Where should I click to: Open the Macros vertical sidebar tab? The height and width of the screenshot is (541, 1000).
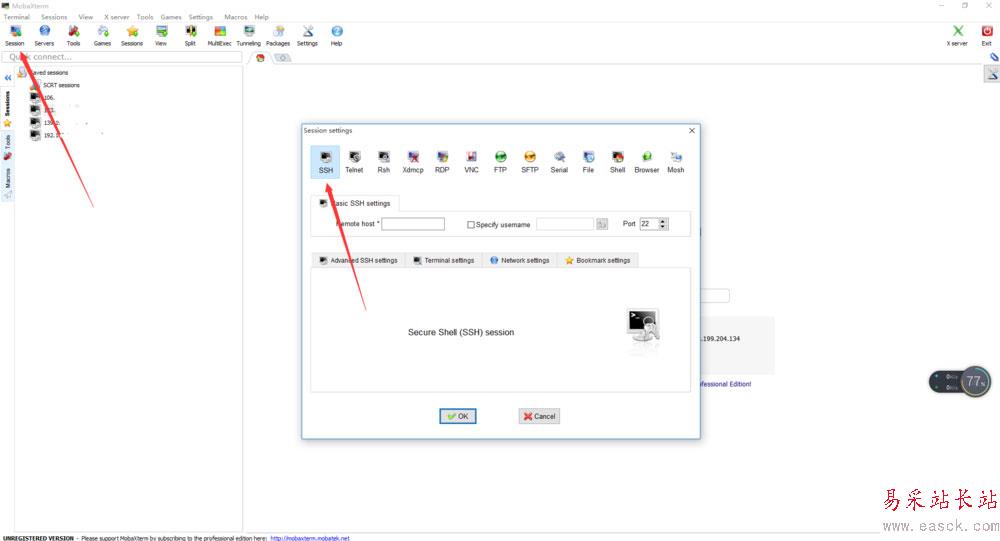[x=8, y=182]
